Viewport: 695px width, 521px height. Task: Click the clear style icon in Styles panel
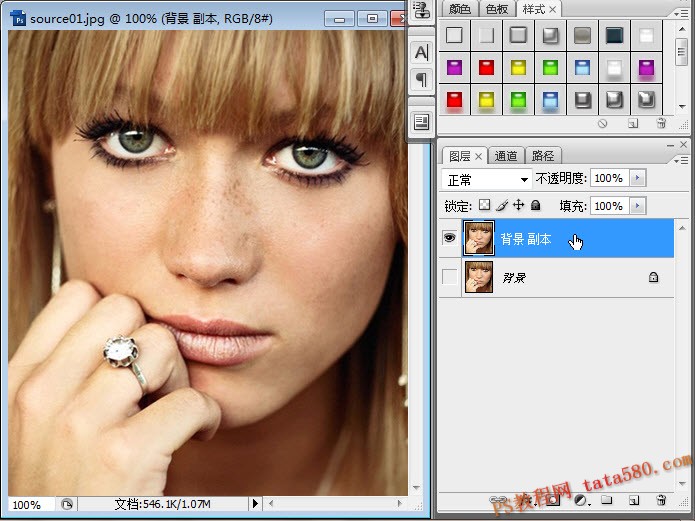pos(602,124)
